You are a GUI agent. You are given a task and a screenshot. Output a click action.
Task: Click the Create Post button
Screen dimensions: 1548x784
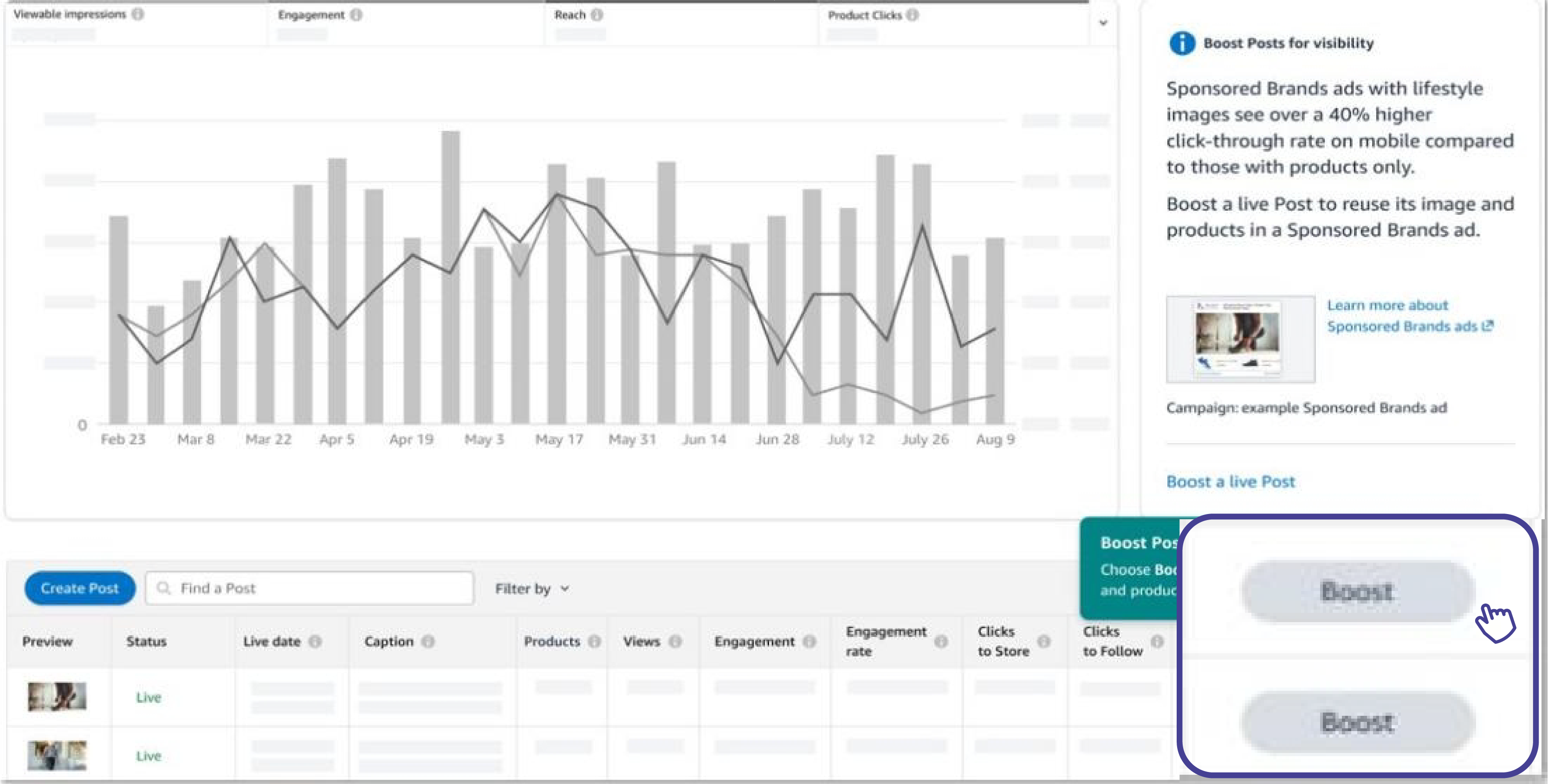[80, 588]
